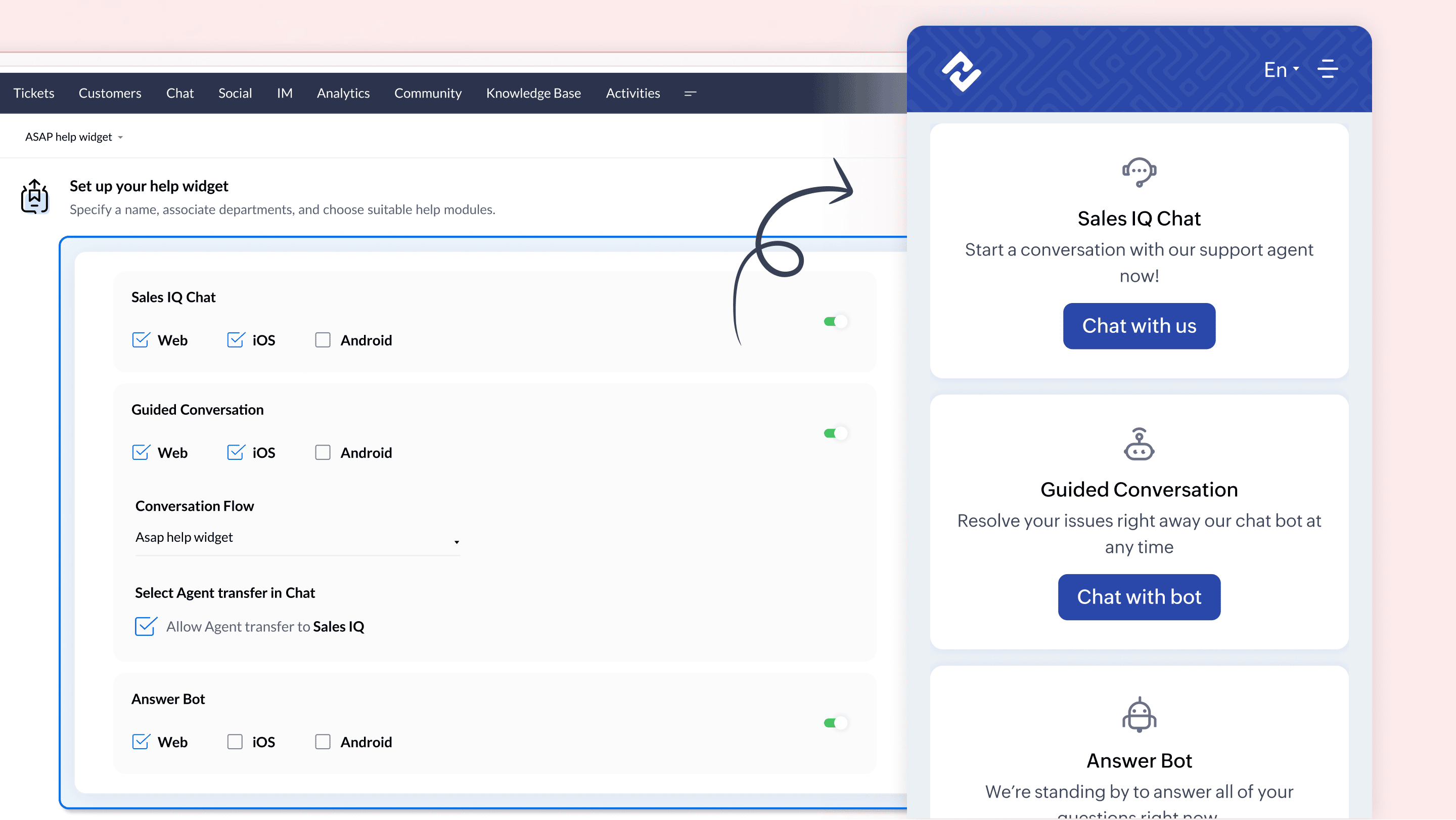This screenshot has height=820, width=1456.
Task: Disable the Sales IQ Chat toggle
Action: (x=835, y=322)
